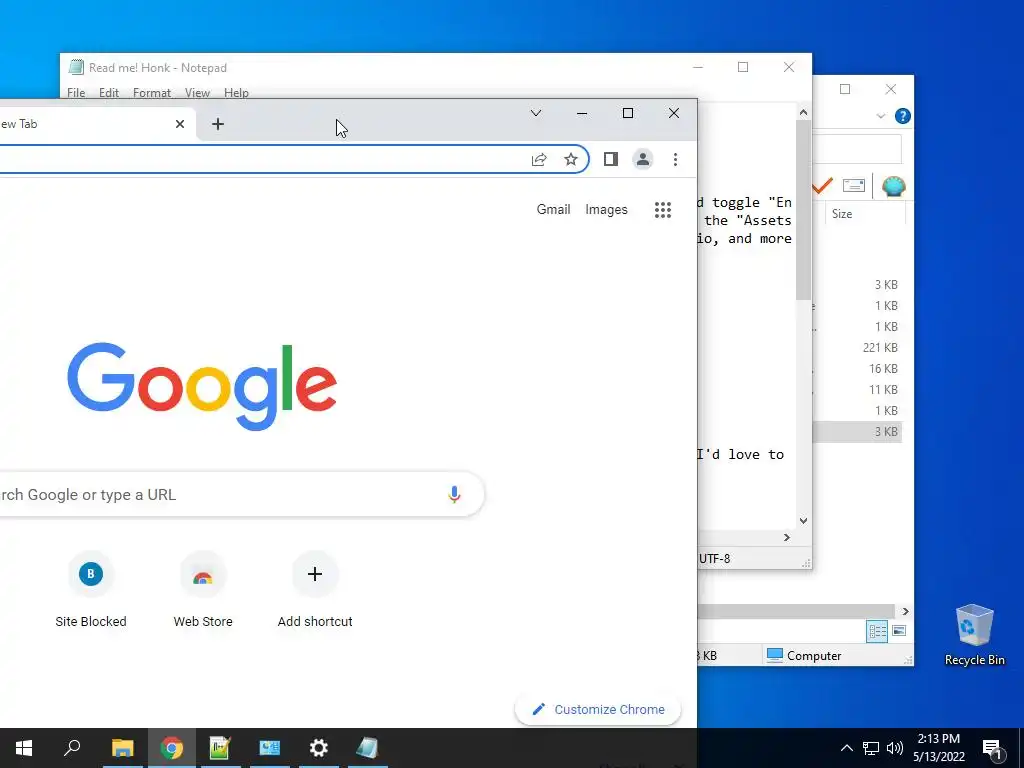Focus the Google search box
1024x768 pixels.
point(242,494)
